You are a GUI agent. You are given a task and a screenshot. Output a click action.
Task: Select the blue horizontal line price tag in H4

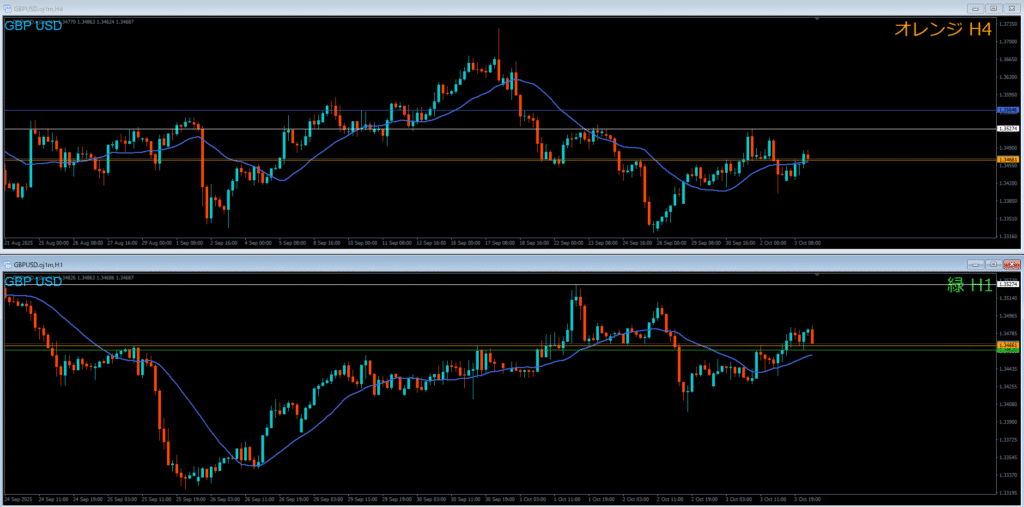point(1009,110)
